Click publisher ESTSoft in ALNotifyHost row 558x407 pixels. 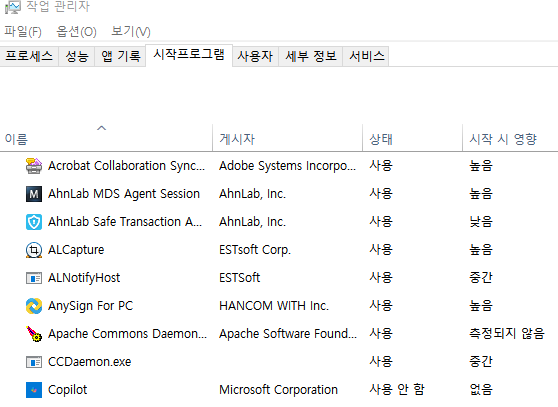[x=239, y=278]
